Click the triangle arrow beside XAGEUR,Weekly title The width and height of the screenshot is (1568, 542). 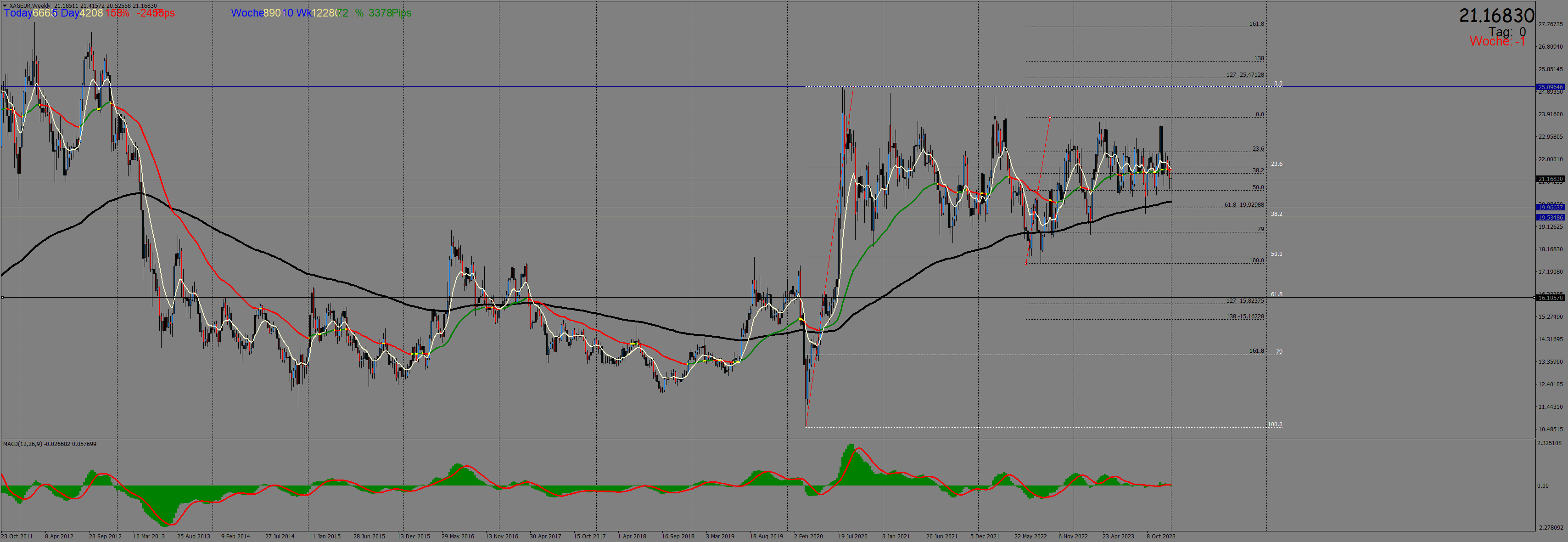coord(6,6)
